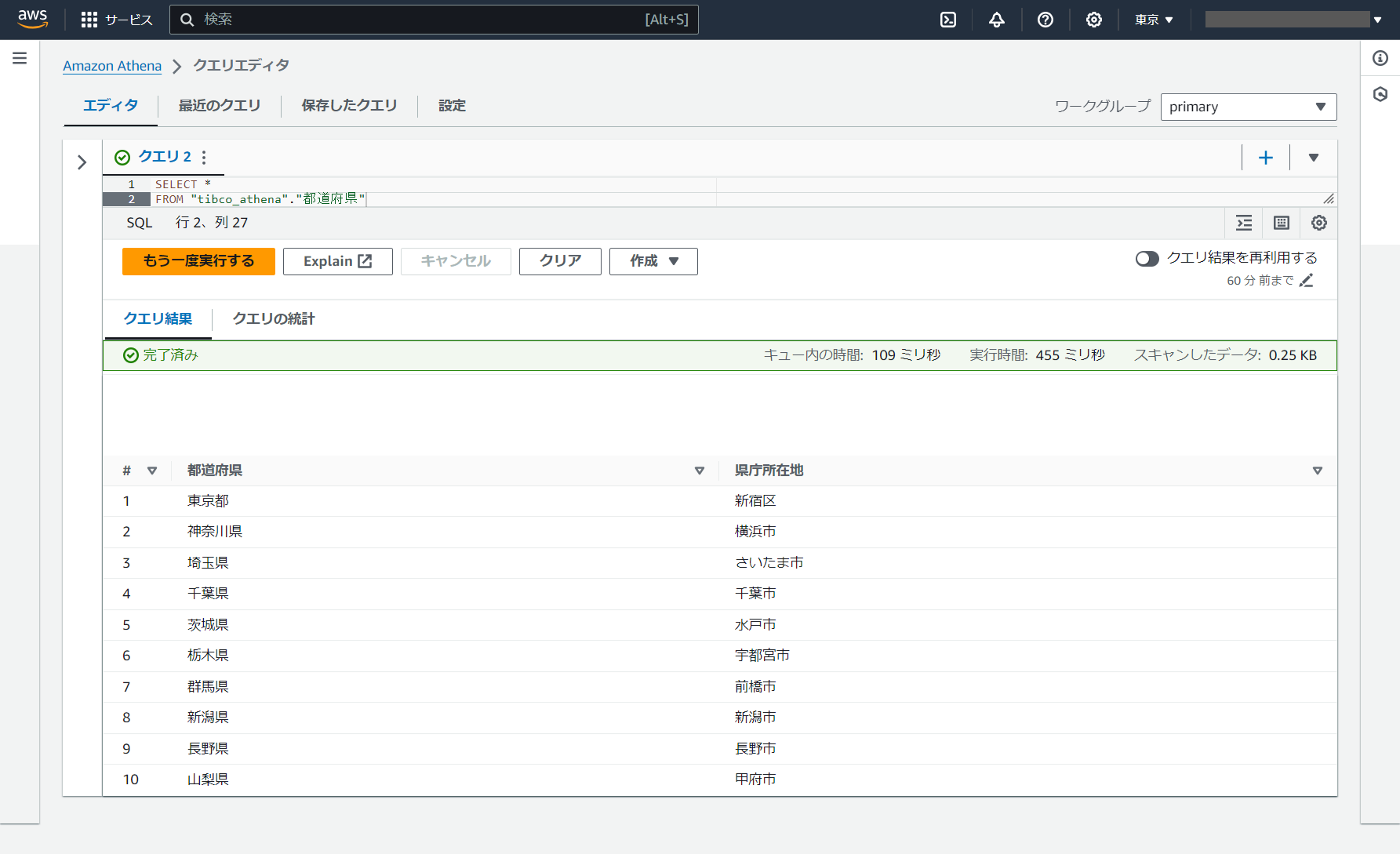1400x854 pixels.
Task: Open the Query 2 tab options dots
Action: tap(204, 158)
